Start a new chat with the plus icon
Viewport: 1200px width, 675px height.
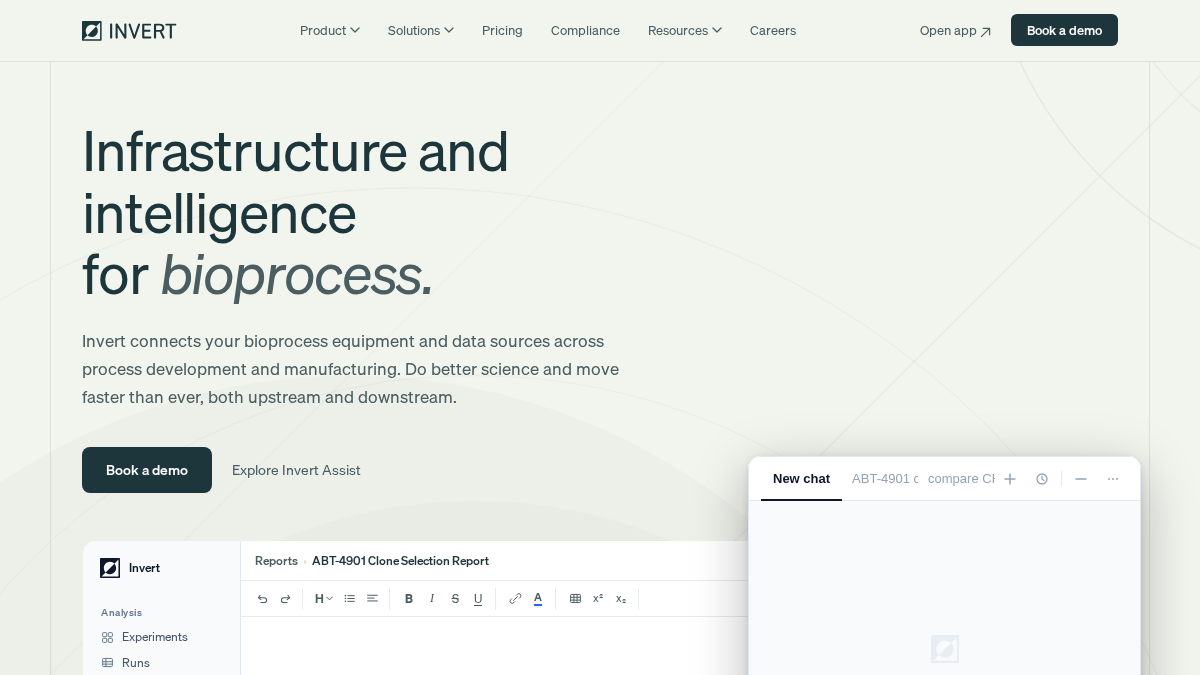1010,479
